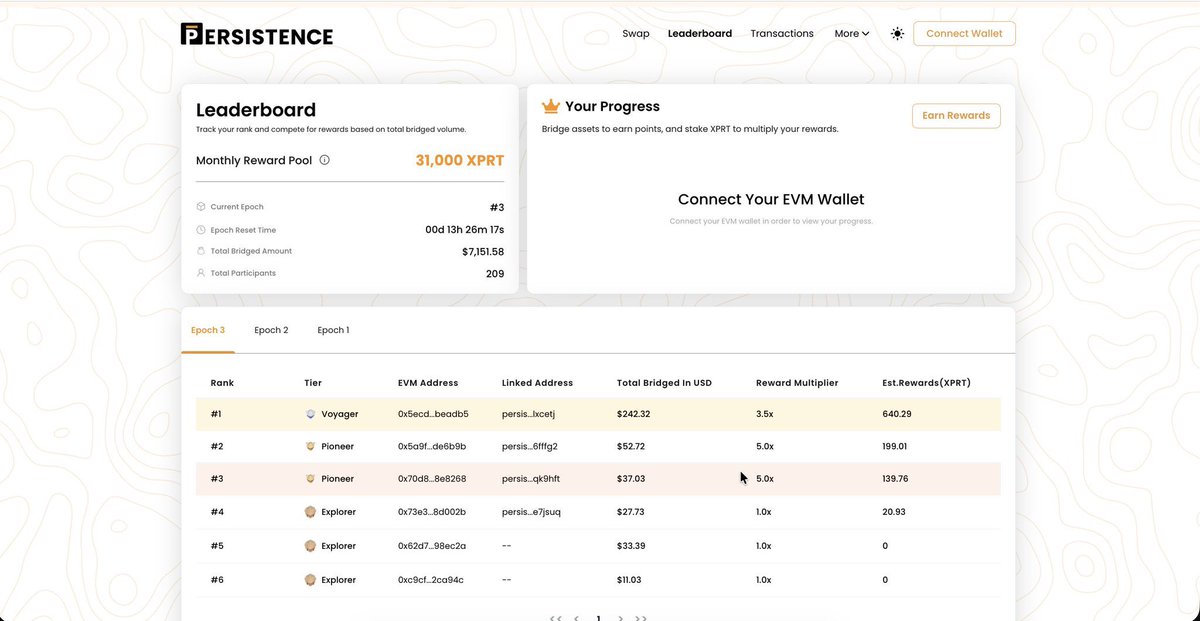Click the Pioneer tier badge in rank #2
The height and width of the screenshot is (621, 1200).
click(310, 447)
